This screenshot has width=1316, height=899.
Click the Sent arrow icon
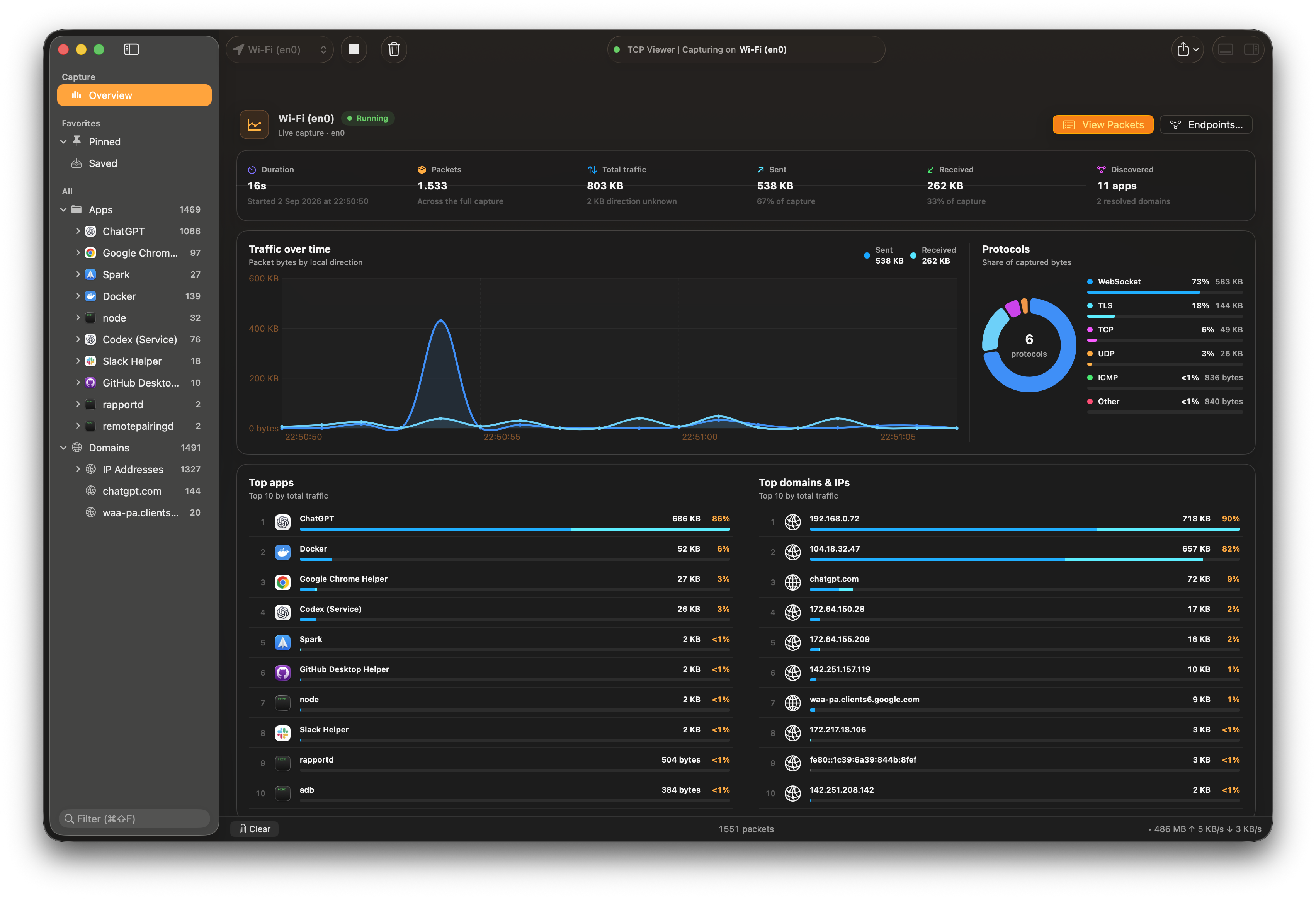[x=760, y=170]
